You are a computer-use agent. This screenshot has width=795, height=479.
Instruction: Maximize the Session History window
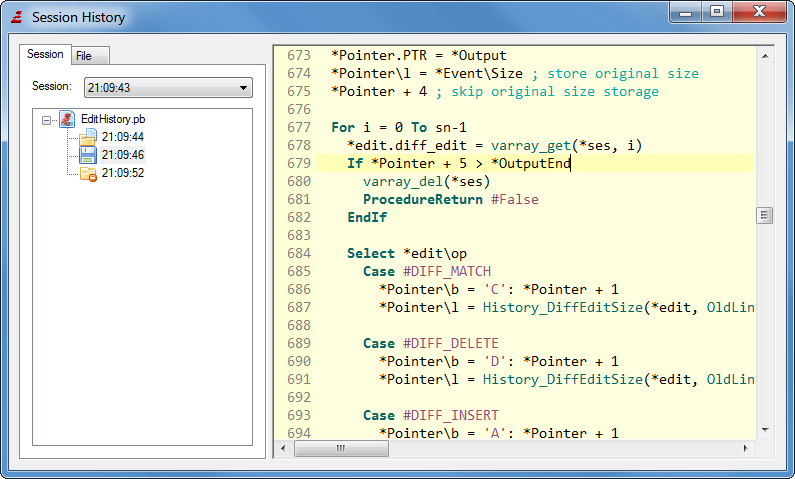click(x=716, y=12)
